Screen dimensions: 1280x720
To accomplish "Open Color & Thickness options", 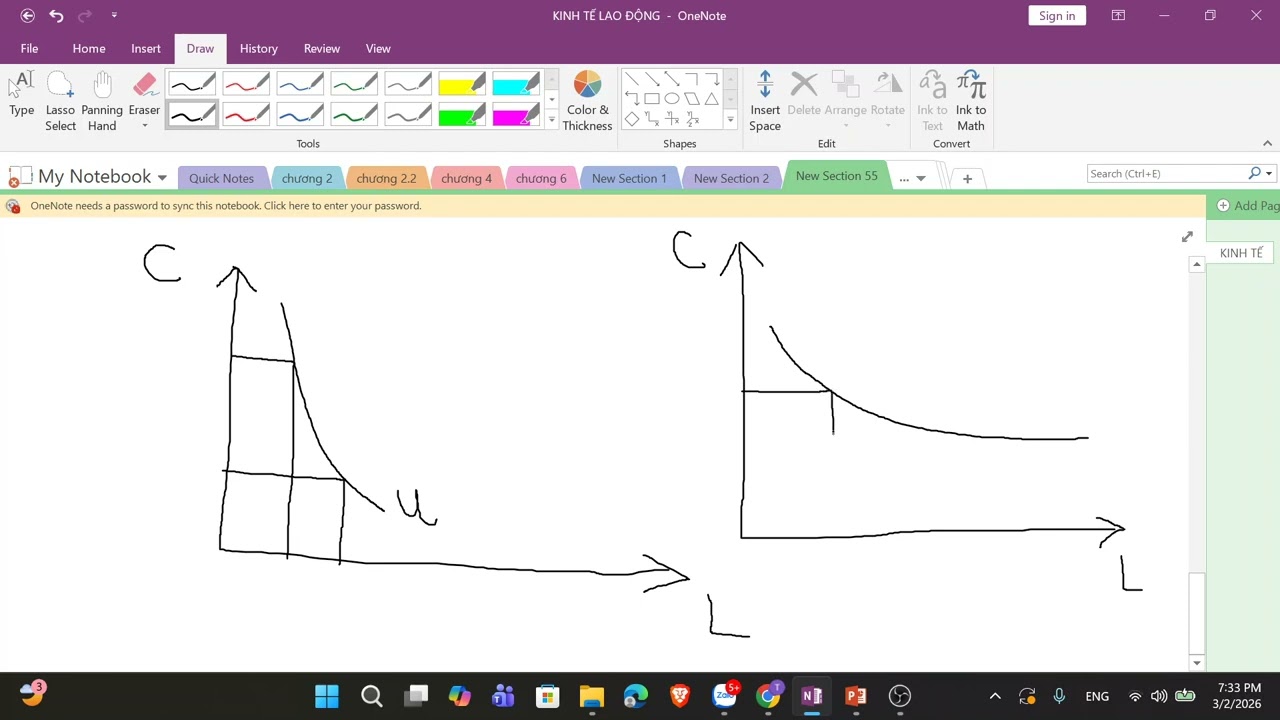I will click(587, 100).
